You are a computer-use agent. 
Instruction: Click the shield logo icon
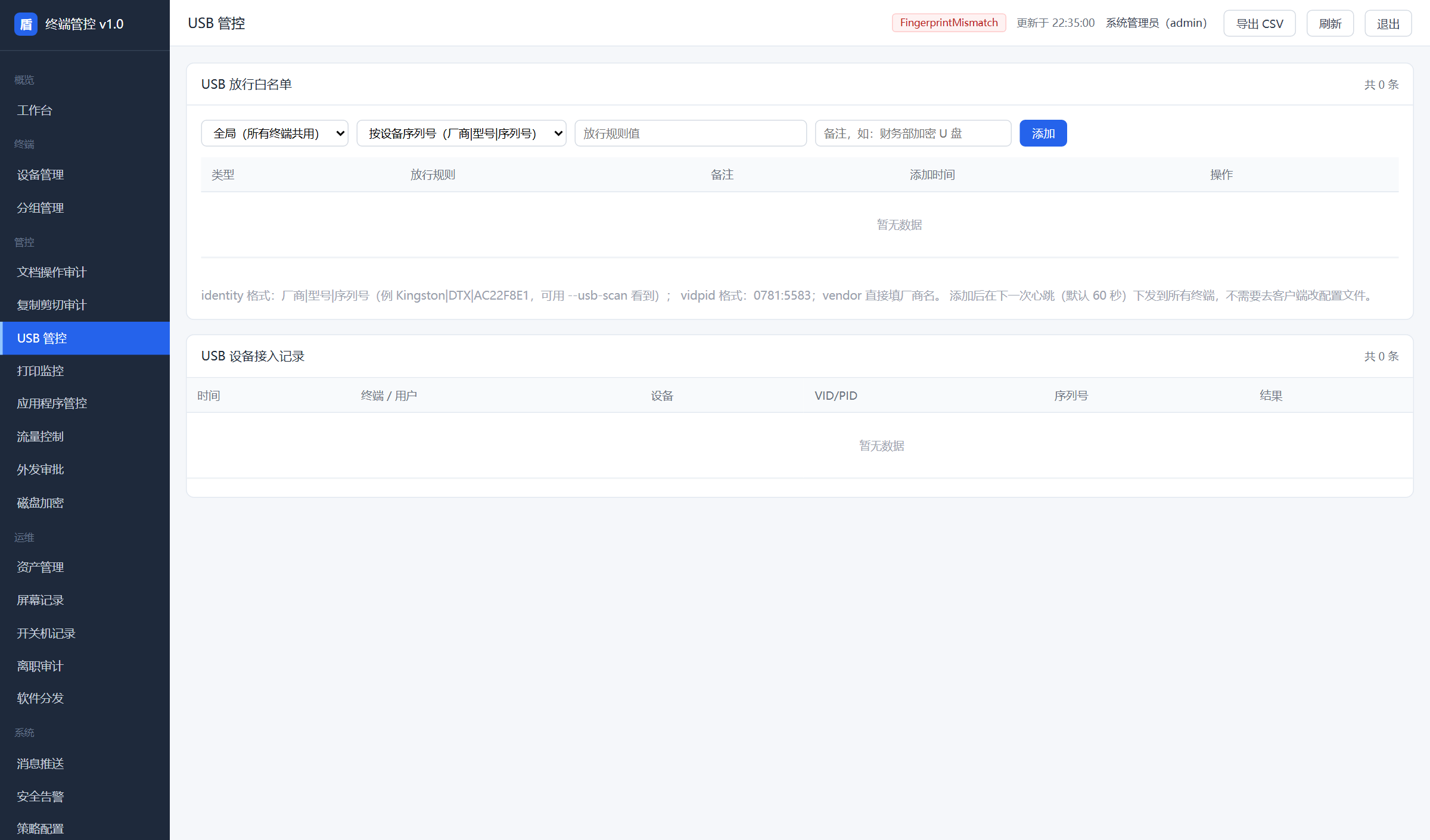pyautogui.click(x=26, y=24)
